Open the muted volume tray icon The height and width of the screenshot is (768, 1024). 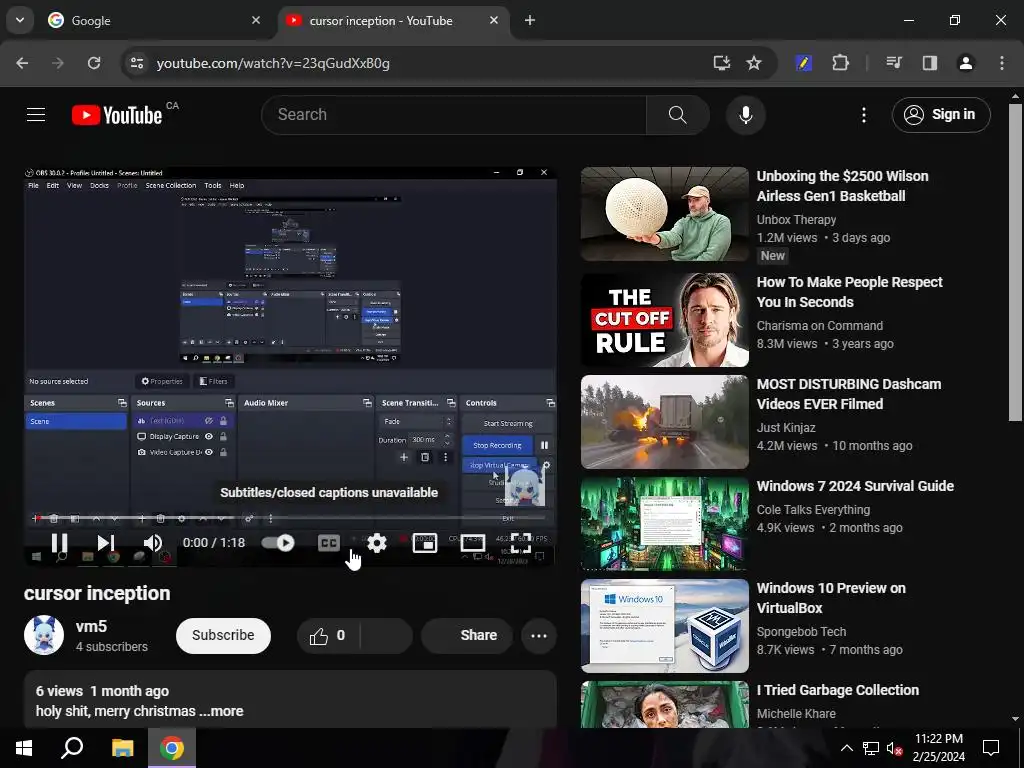(x=895, y=748)
